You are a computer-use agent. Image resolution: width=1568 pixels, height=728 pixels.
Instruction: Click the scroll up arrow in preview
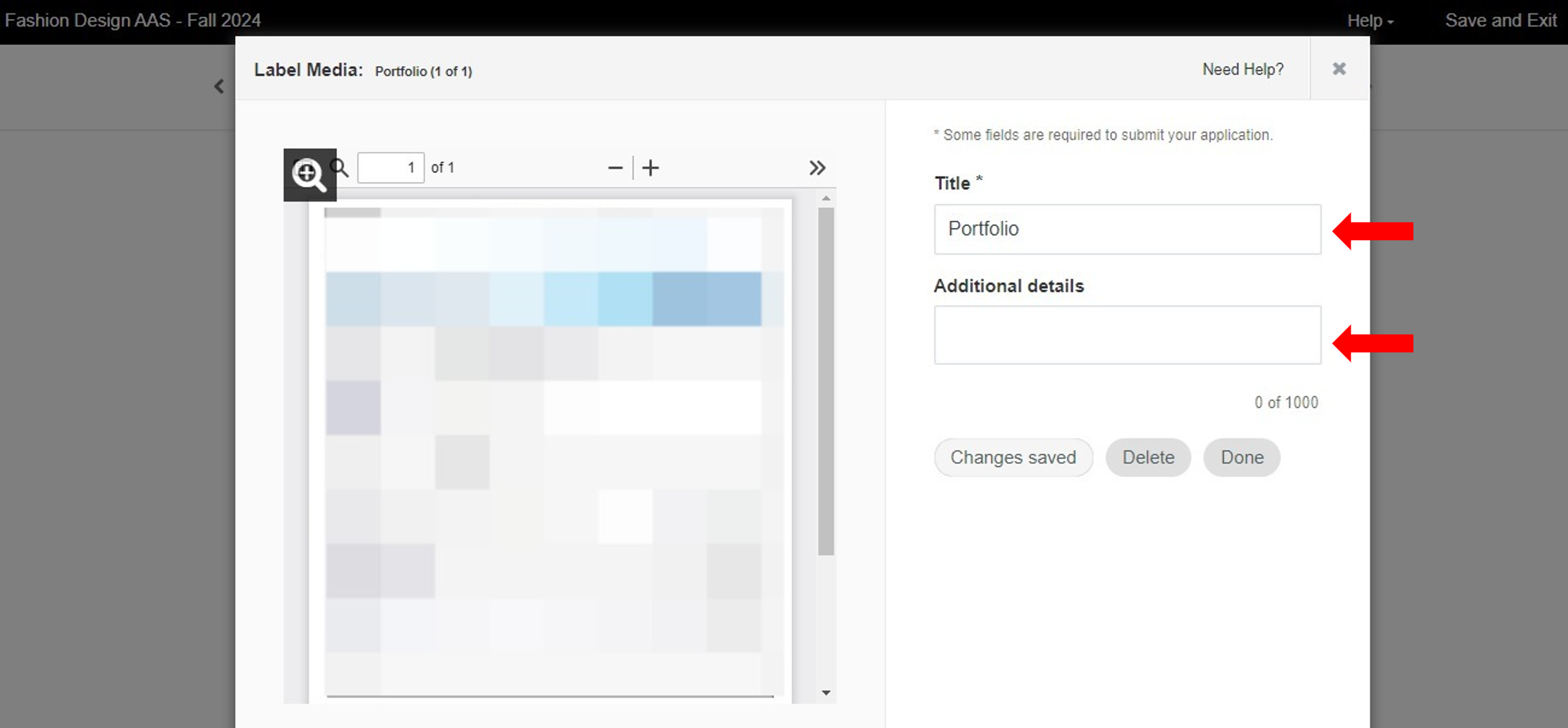pyautogui.click(x=825, y=198)
